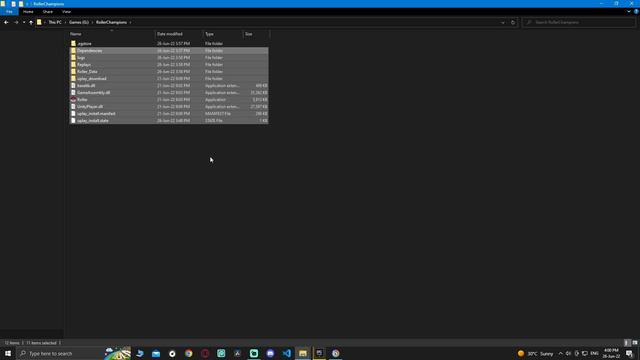Click the network tray icon
The width and height of the screenshot is (640, 360).
(x=585, y=353)
